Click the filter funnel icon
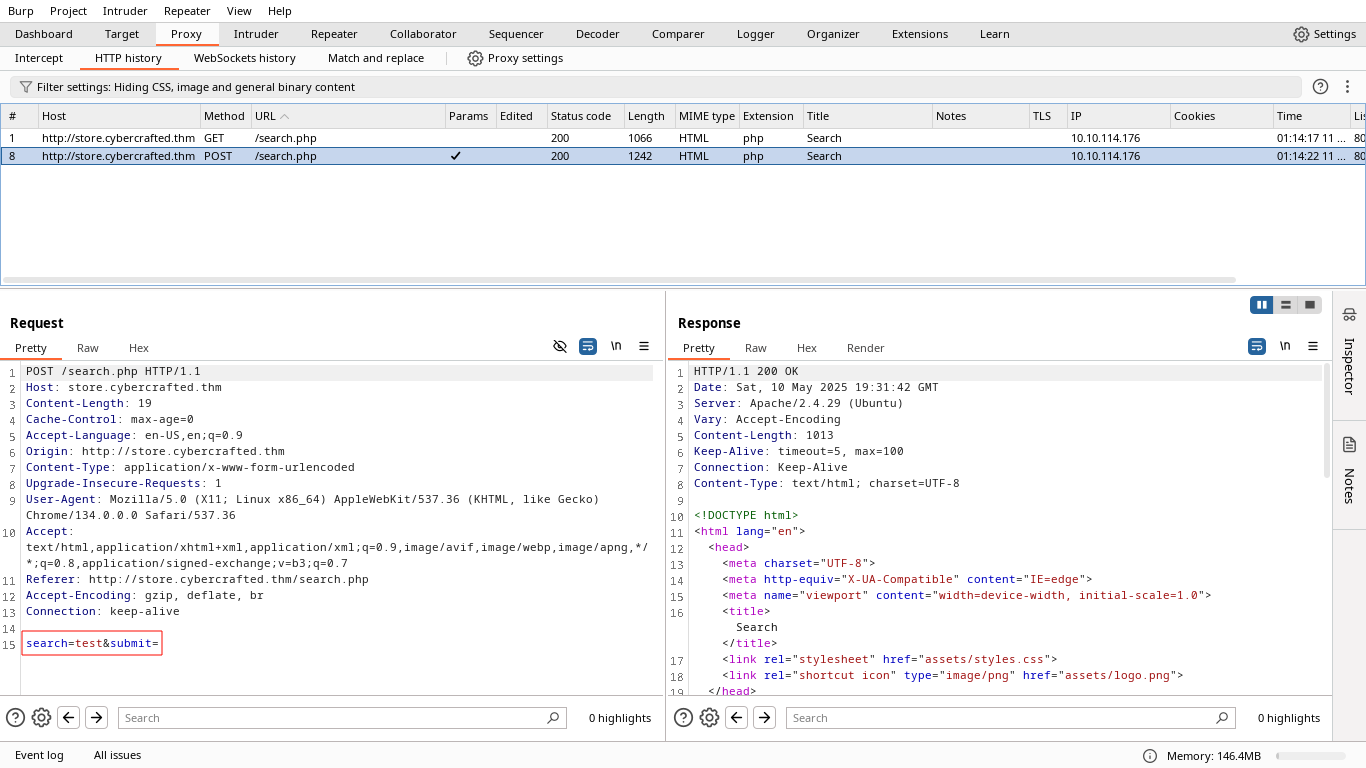Image resolution: width=1366 pixels, height=768 pixels. coord(26,87)
